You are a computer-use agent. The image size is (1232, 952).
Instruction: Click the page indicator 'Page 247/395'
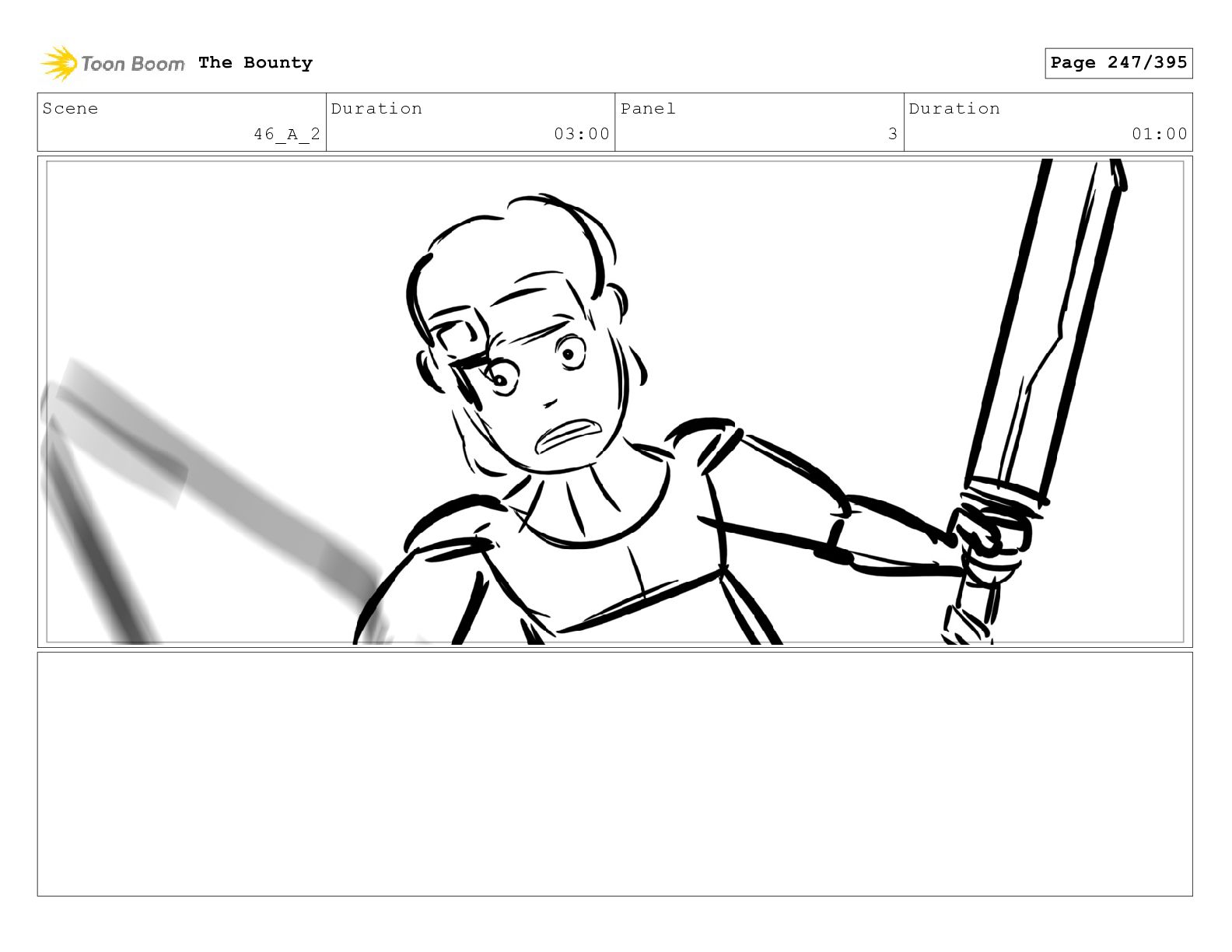(1118, 63)
